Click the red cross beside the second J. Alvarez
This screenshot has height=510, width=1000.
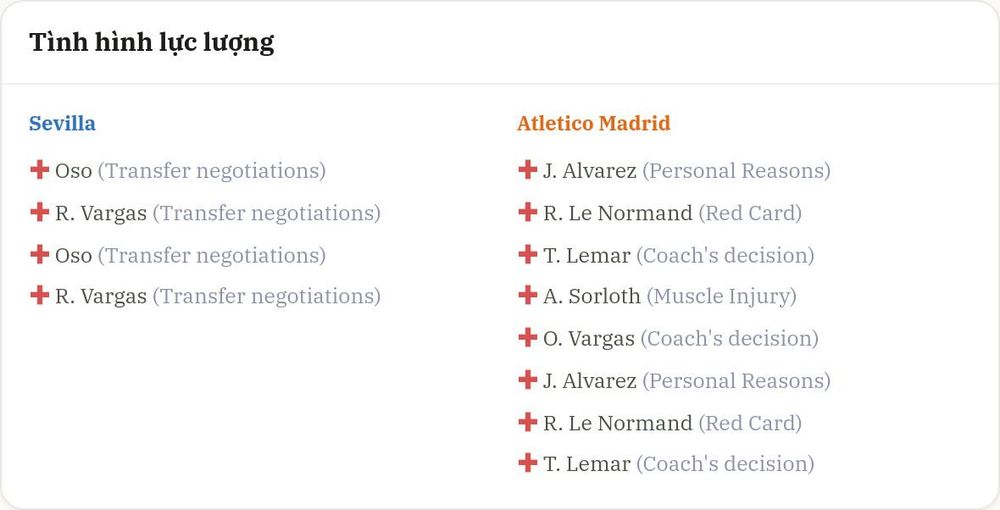pyautogui.click(x=527, y=379)
